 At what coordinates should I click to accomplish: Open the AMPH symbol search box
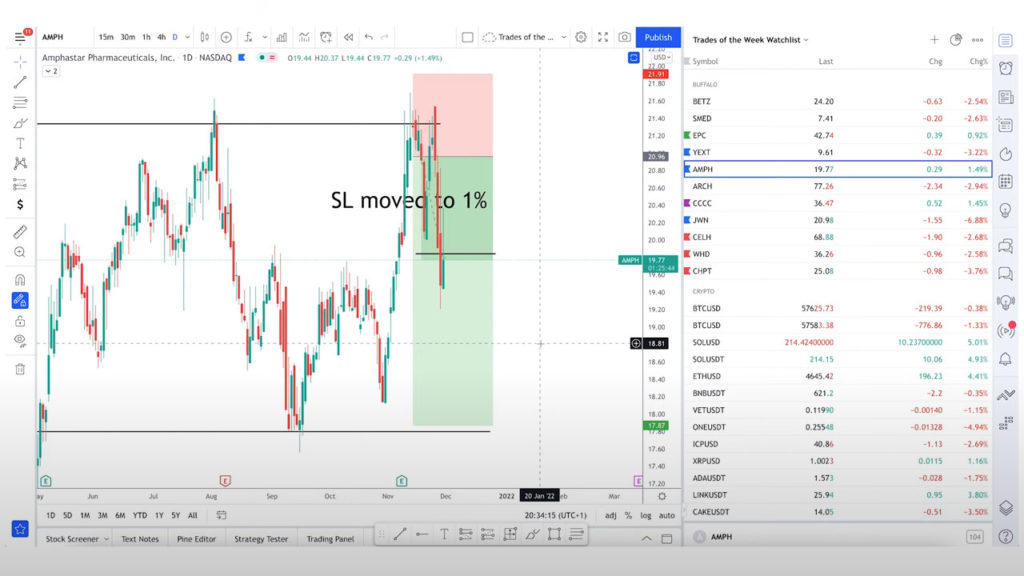pyautogui.click(x=53, y=37)
